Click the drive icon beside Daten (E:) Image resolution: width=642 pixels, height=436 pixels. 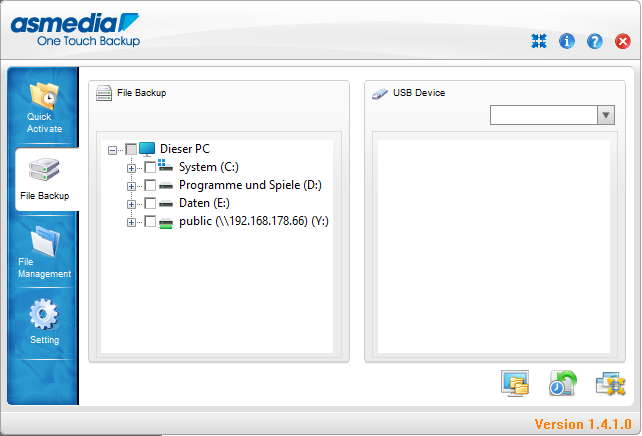point(165,204)
